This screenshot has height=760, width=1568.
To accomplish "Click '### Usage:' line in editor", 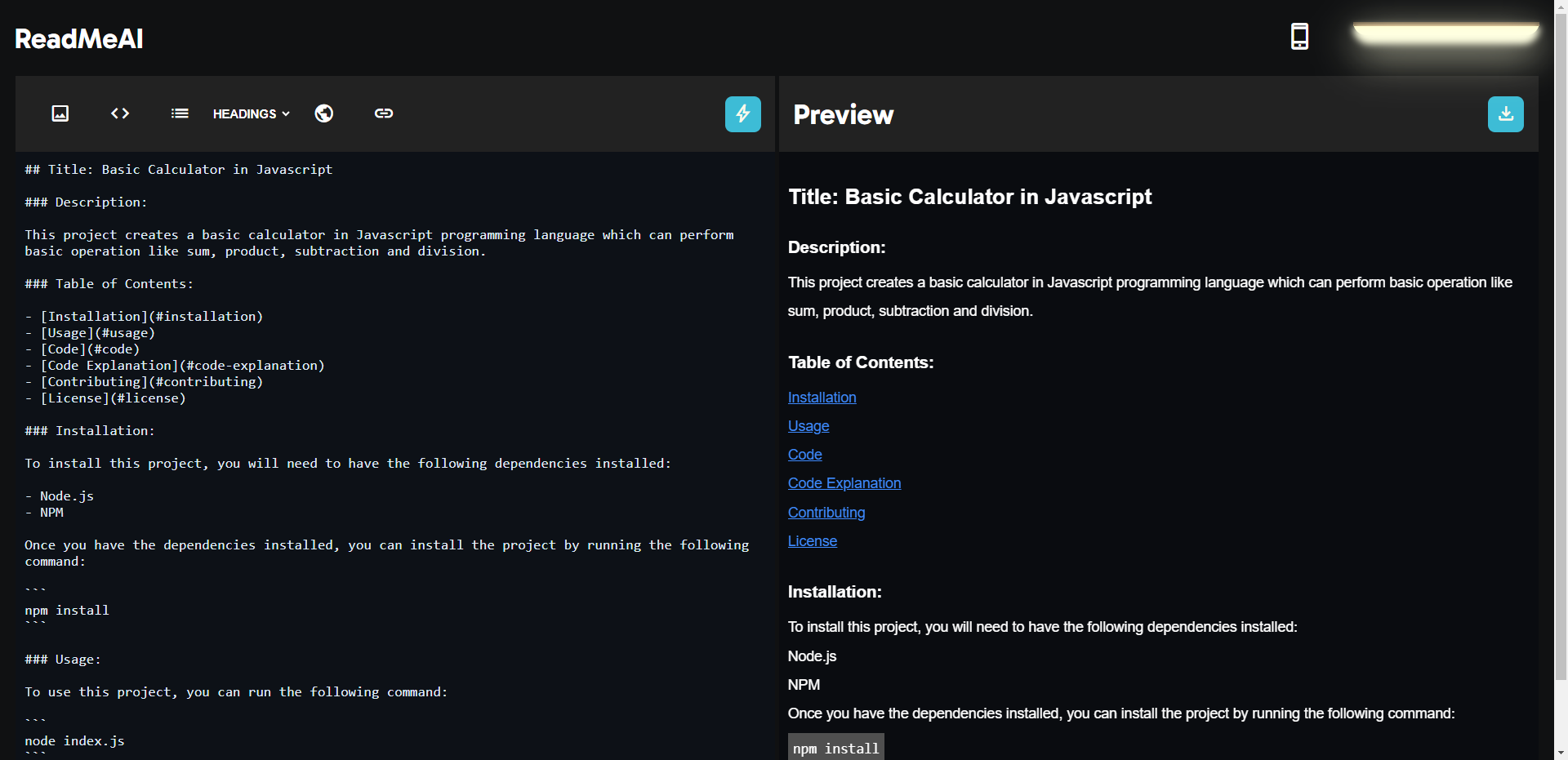I will (x=63, y=660).
